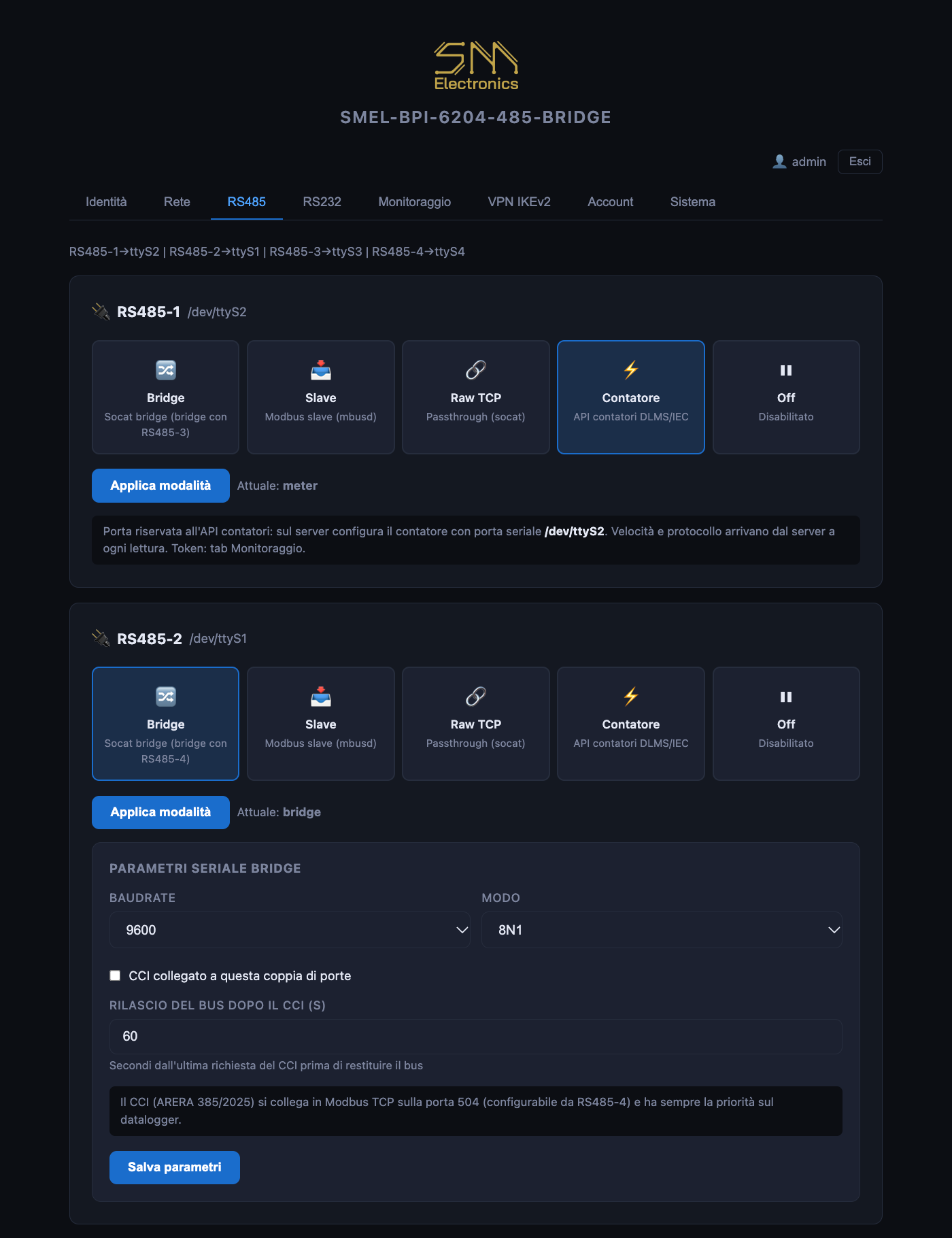Select Off pause icon in RS485-2
The image size is (952, 1238).
[786, 696]
